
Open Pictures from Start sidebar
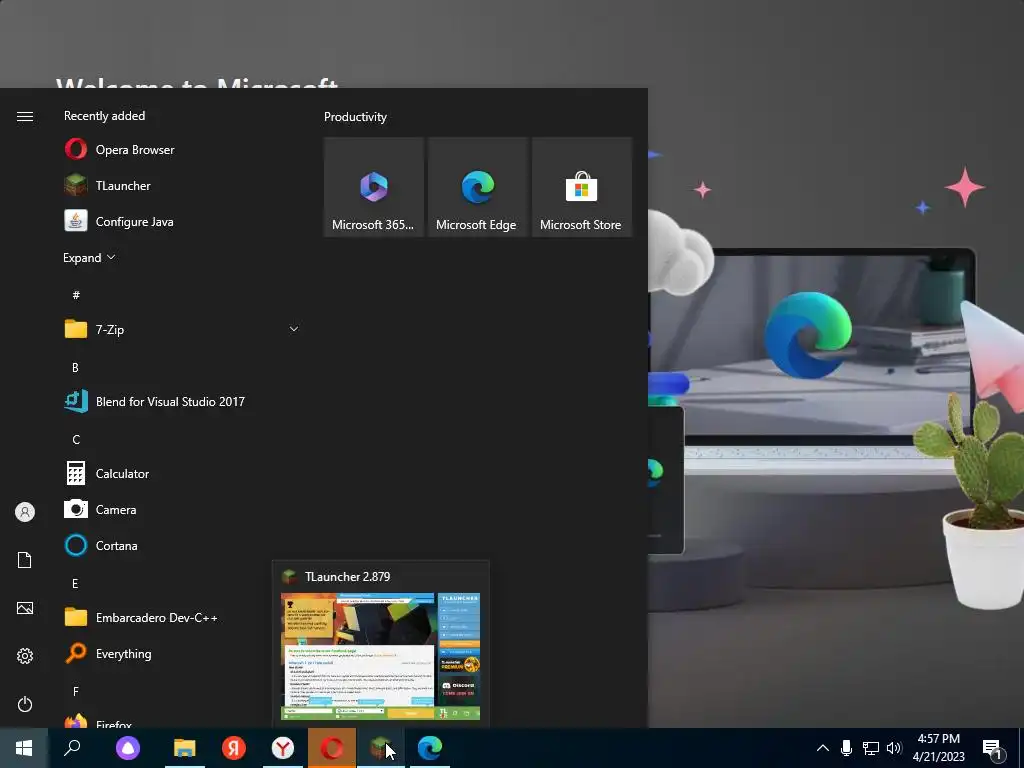pyautogui.click(x=25, y=608)
